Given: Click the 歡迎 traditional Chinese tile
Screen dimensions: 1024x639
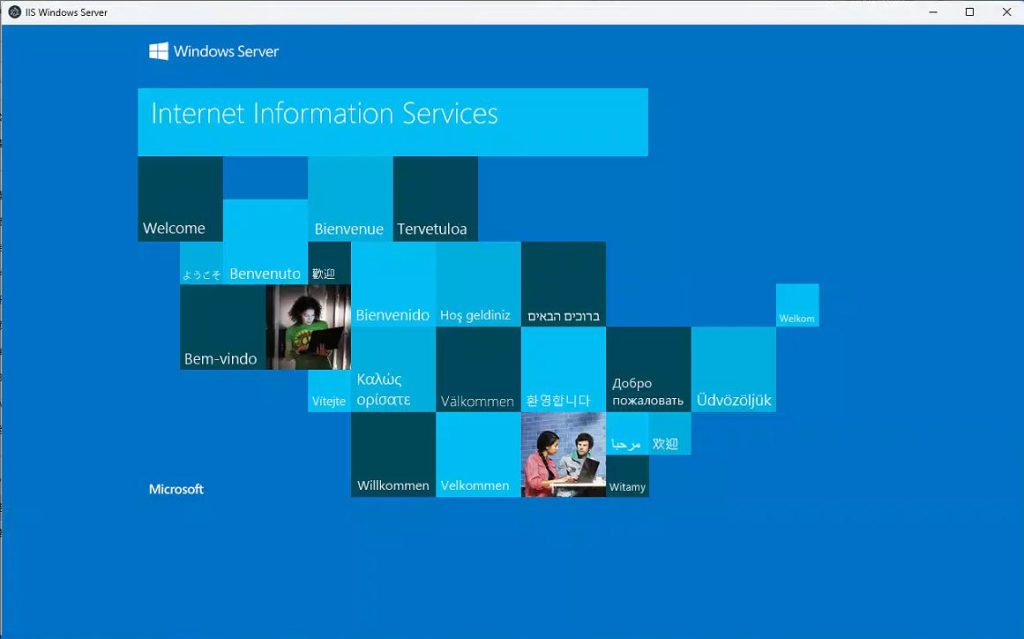Looking at the screenshot, I should pyautogui.click(x=329, y=263).
